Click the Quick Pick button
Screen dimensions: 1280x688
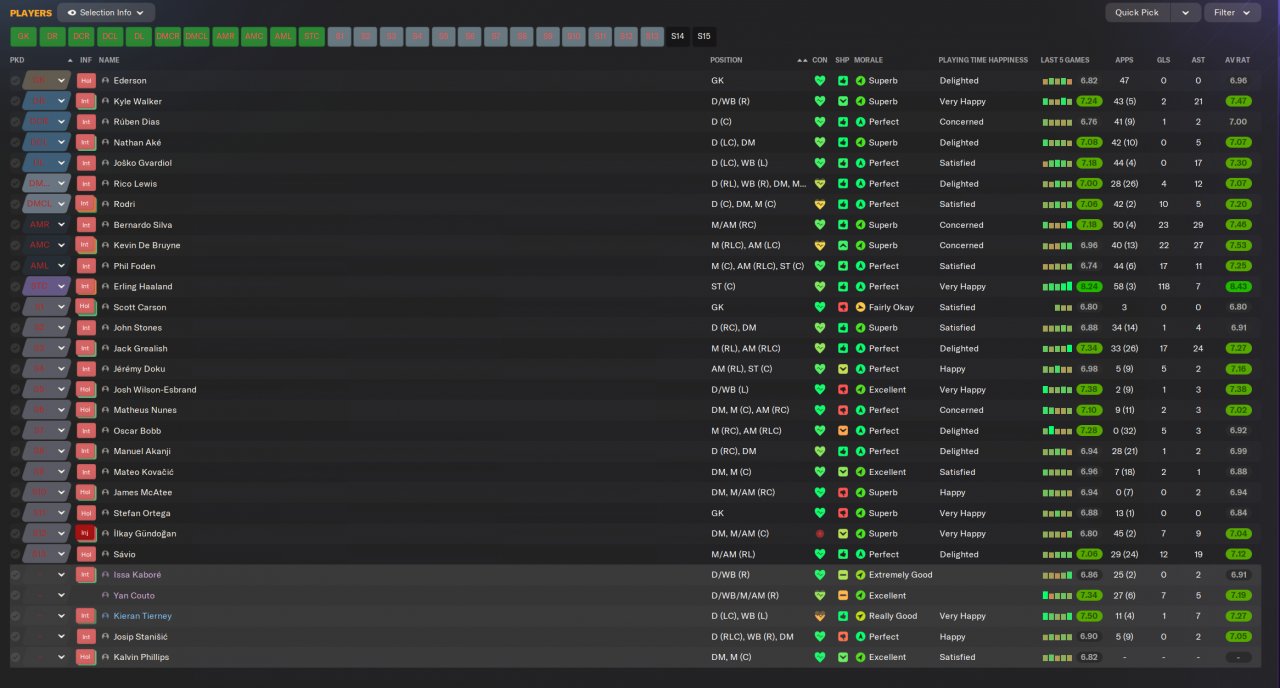point(1137,13)
